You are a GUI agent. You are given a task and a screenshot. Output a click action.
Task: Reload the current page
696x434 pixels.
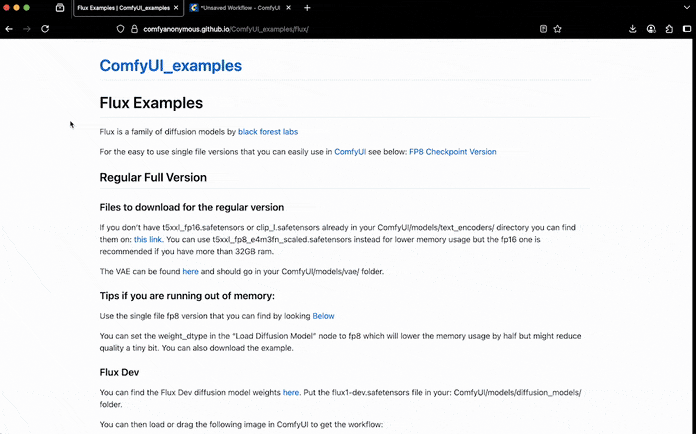tap(45, 29)
